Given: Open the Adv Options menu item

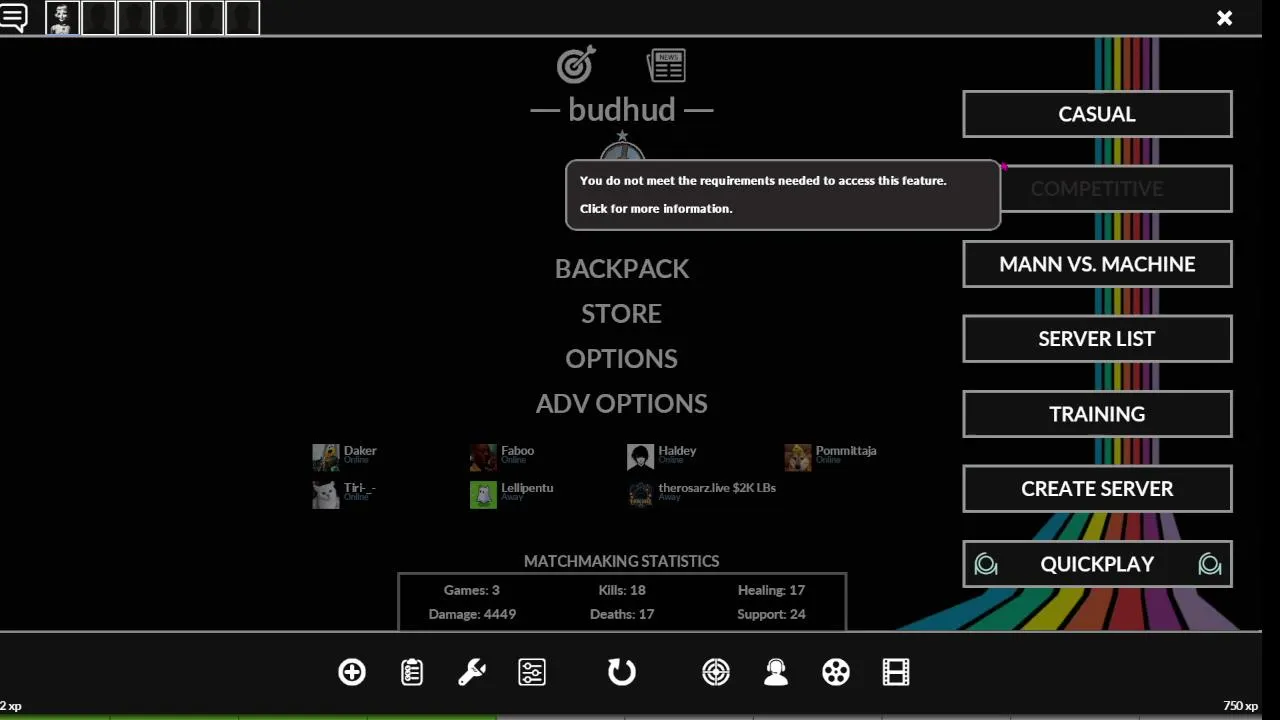Looking at the screenshot, I should click(621, 404).
